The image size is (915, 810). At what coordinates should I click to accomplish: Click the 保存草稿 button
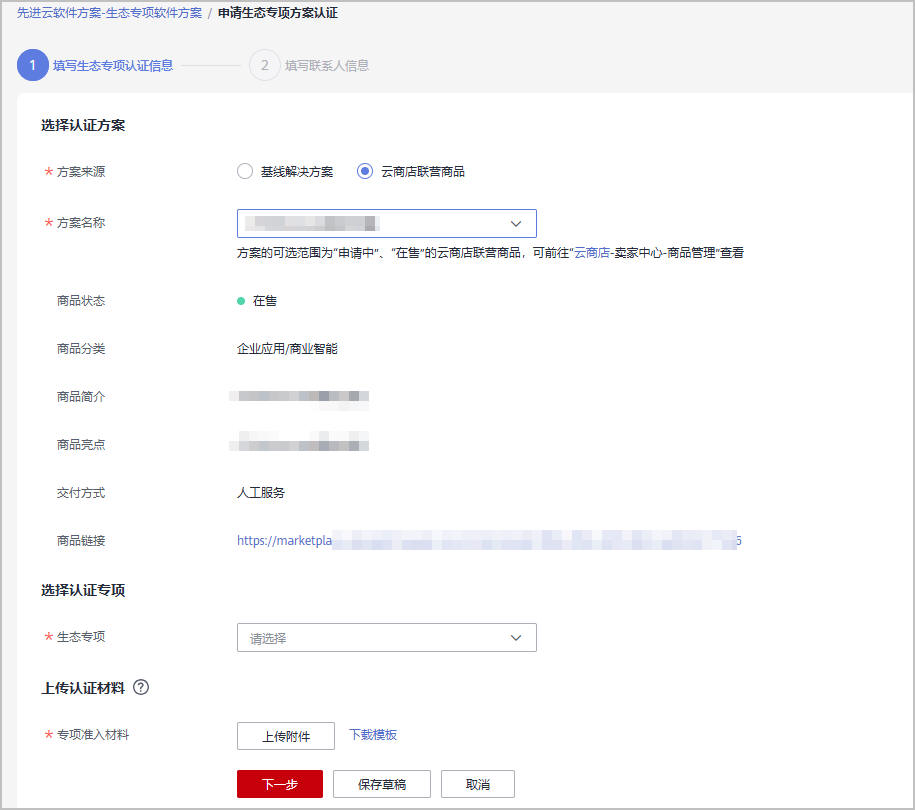[382, 784]
